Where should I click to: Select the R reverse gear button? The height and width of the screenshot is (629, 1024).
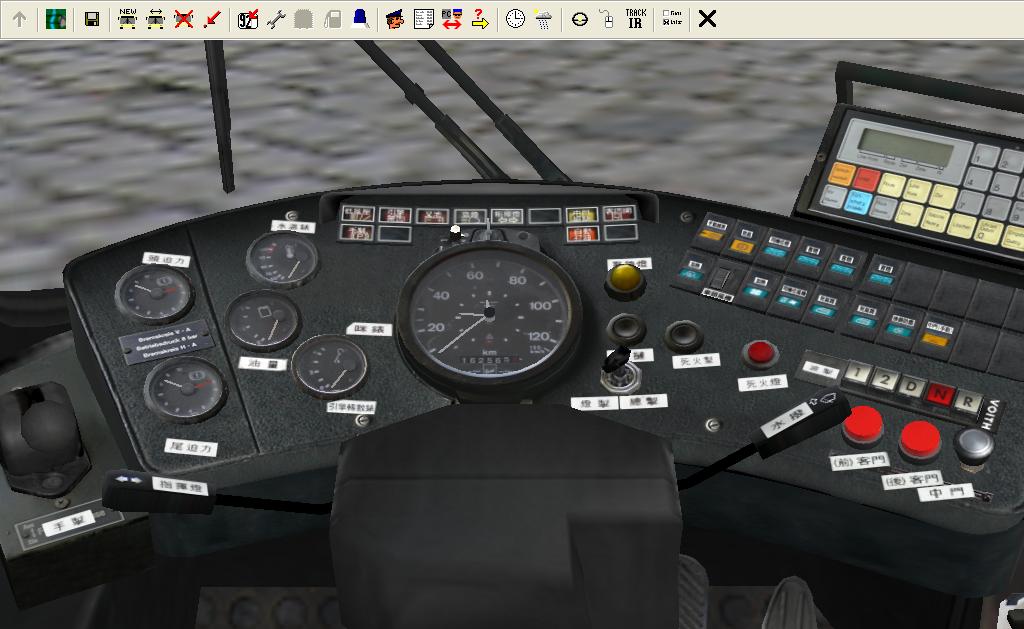coord(967,401)
